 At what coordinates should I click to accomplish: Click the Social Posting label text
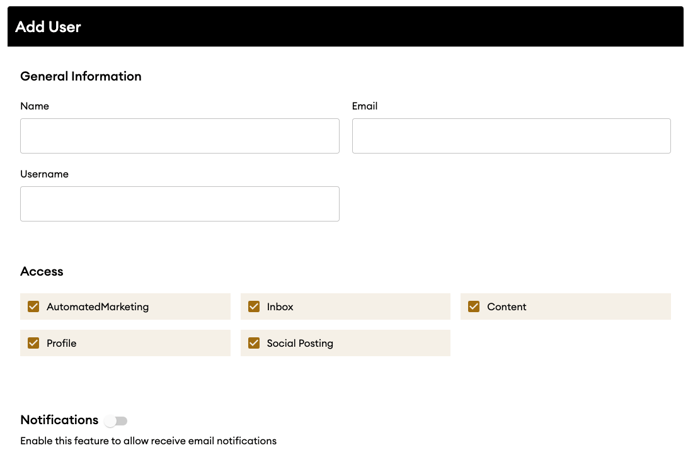(300, 343)
